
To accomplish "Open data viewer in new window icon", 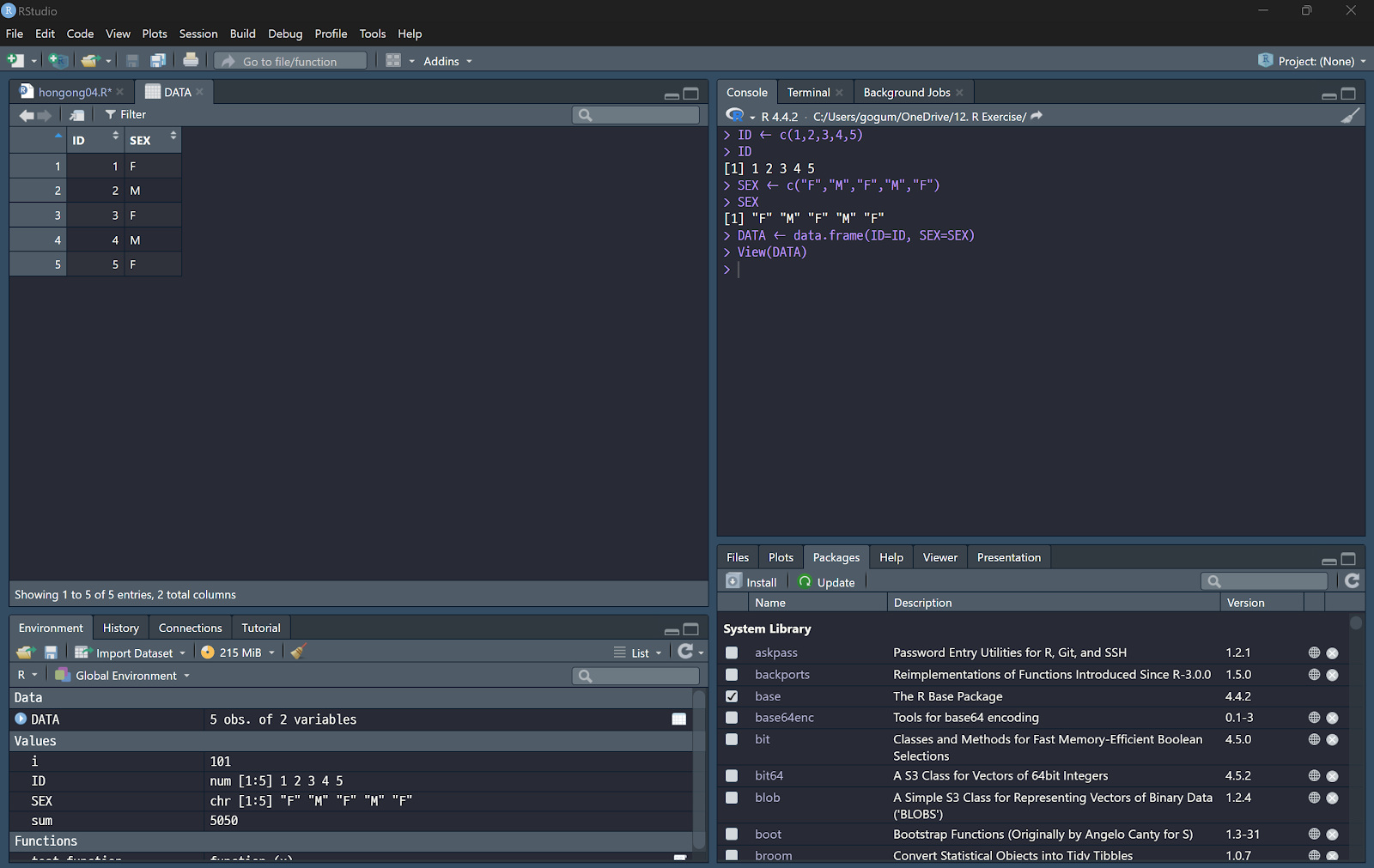I will pos(77,115).
